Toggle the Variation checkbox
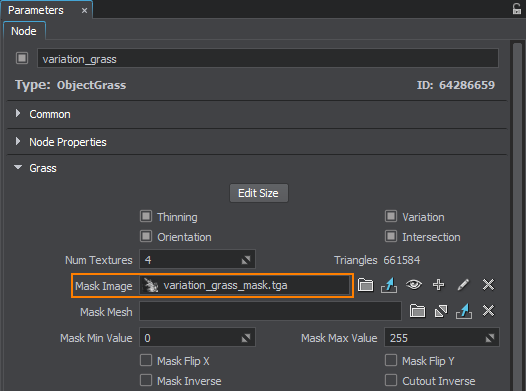 pyautogui.click(x=391, y=216)
